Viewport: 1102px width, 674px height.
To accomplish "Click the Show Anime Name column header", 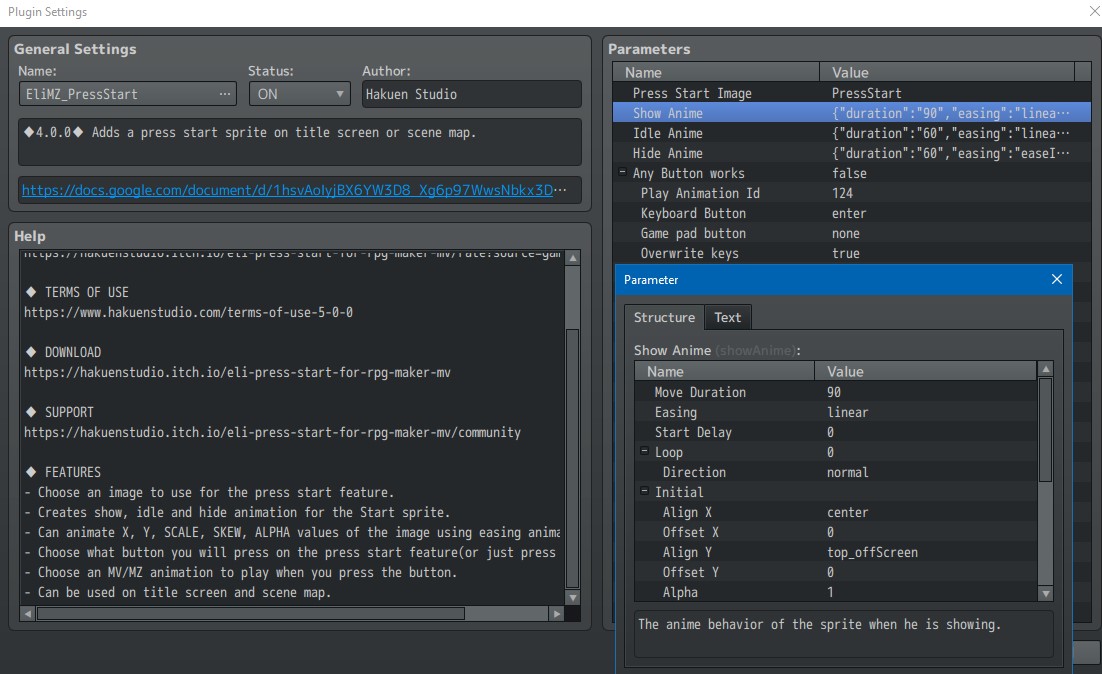I will pyautogui.click(x=725, y=371).
